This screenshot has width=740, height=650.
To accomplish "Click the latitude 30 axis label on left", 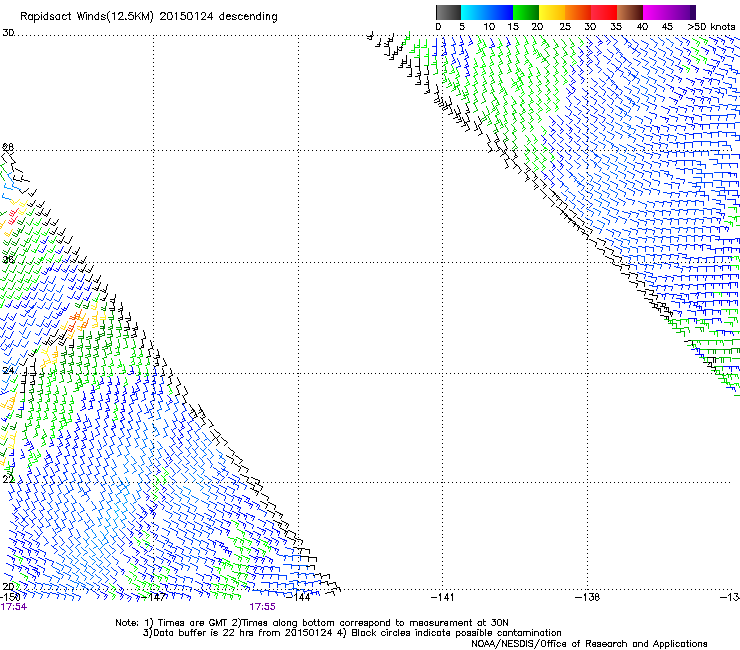I will click(x=8, y=33).
